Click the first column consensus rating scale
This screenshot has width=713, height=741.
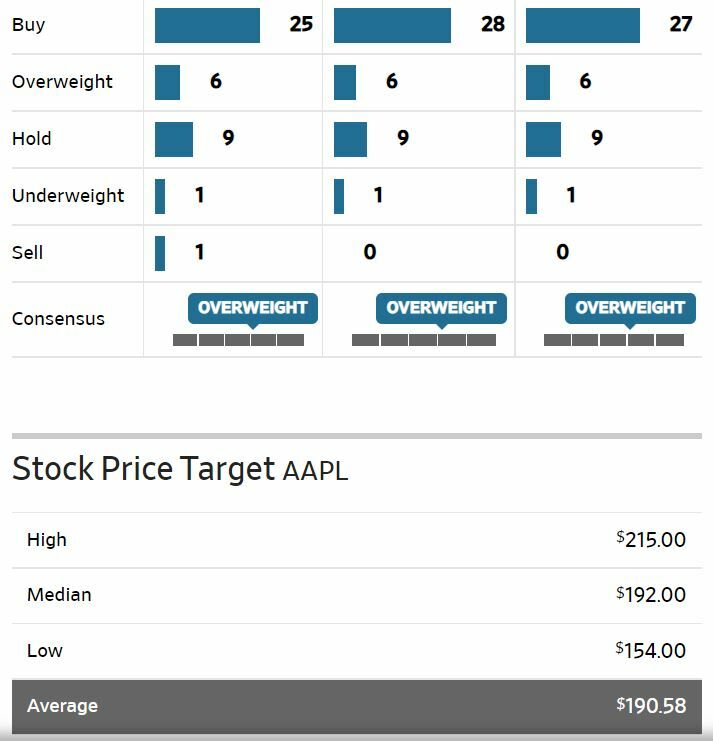click(x=238, y=340)
